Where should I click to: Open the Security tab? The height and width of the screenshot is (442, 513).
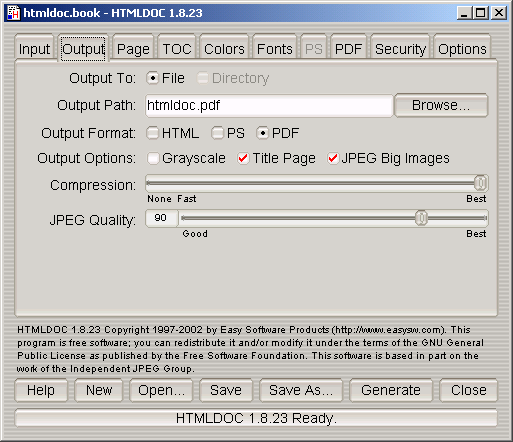click(x=400, y=49)
